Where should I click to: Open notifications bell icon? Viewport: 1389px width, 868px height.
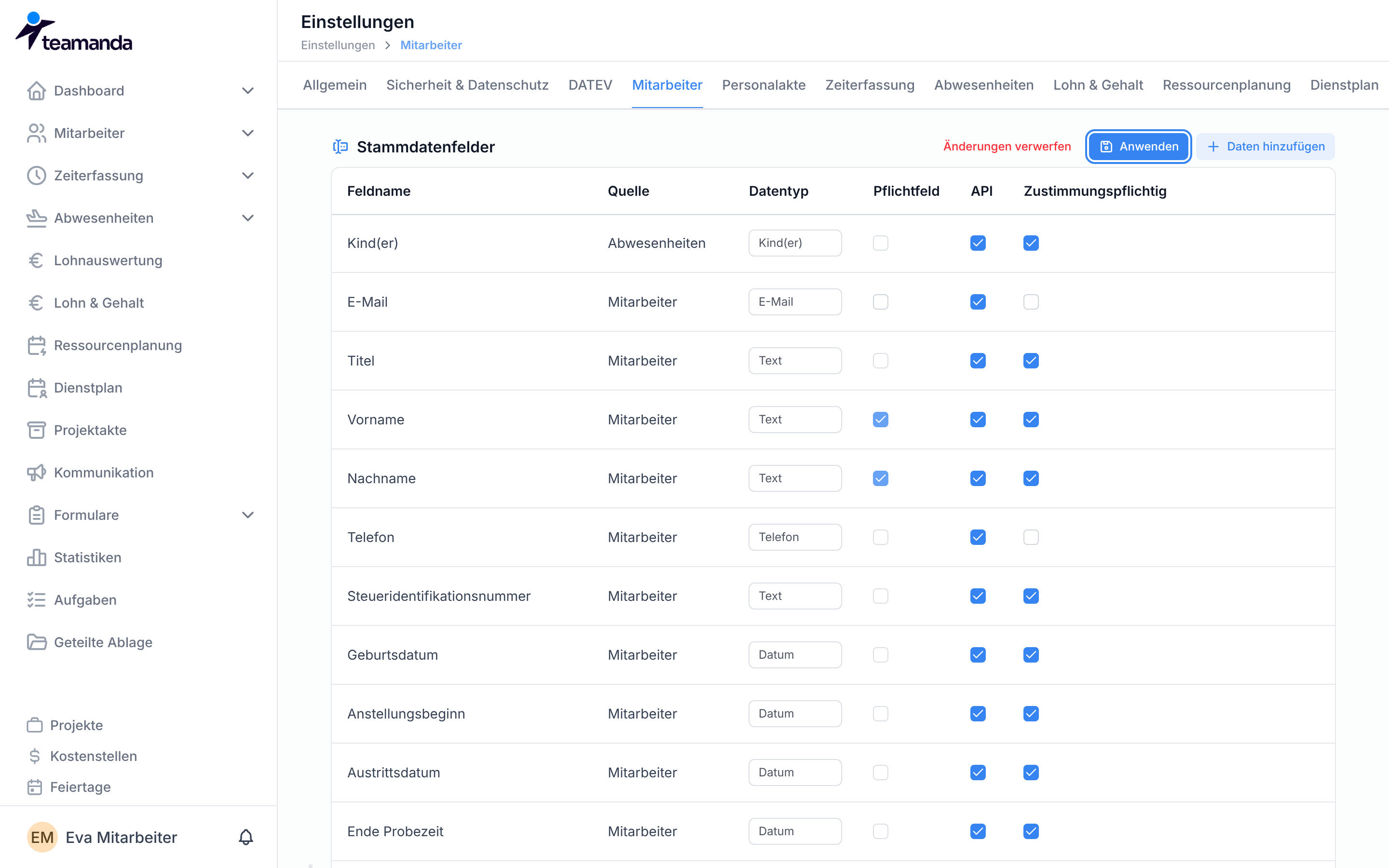[x=245, y=838]
